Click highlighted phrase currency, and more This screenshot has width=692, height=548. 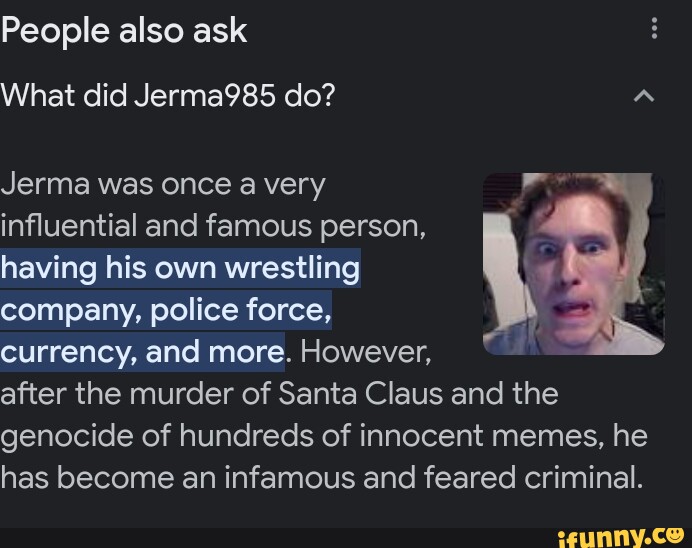pyautogui.click(x=142, y=352)
